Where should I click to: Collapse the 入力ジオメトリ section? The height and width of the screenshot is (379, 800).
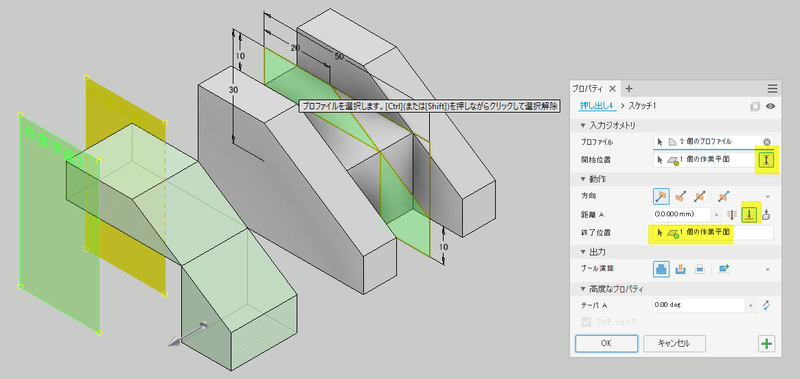tap(584, 125)
